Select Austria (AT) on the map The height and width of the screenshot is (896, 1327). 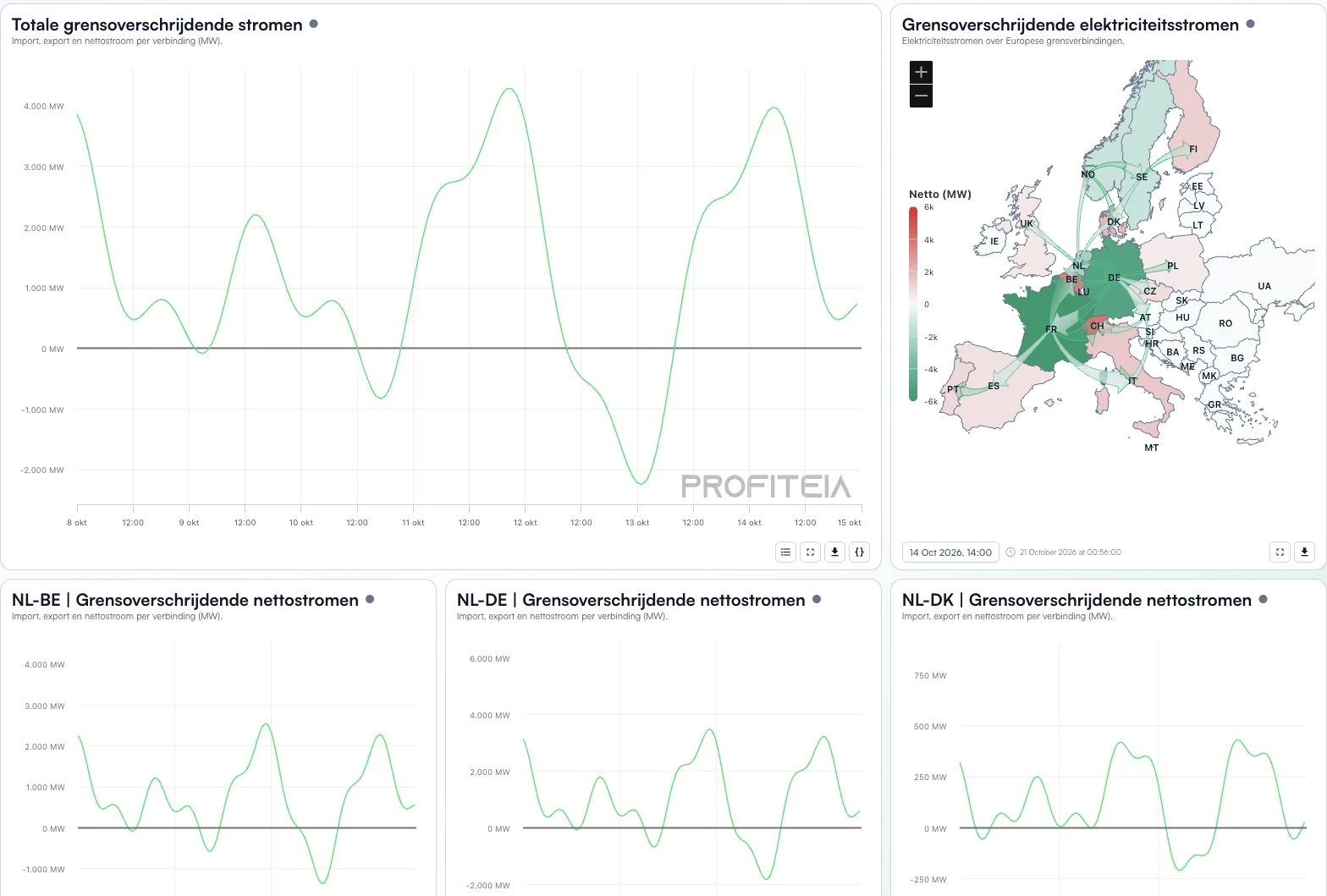click(1145, 318)
